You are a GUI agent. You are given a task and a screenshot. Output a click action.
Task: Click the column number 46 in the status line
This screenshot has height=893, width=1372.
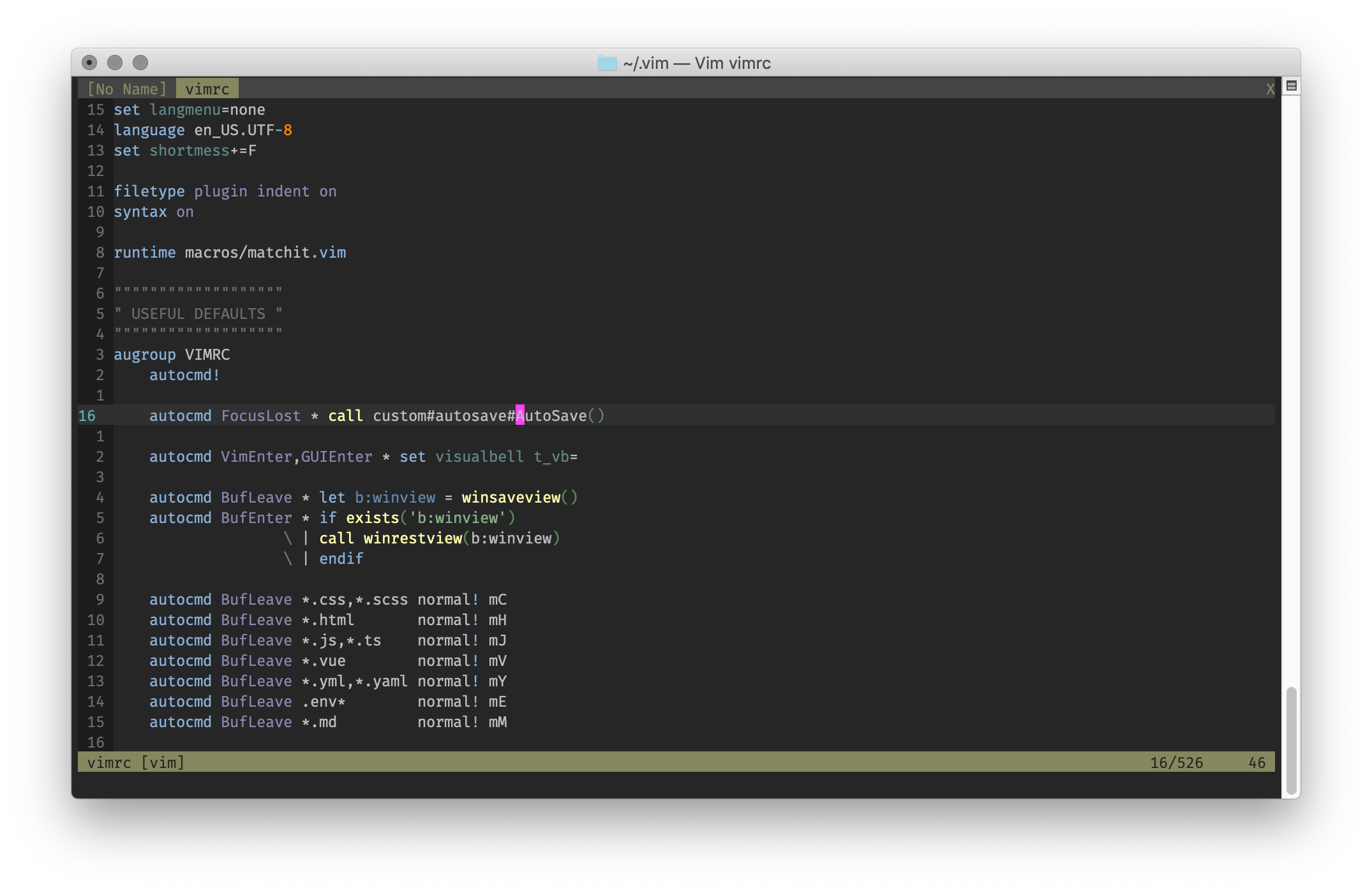1256,762
